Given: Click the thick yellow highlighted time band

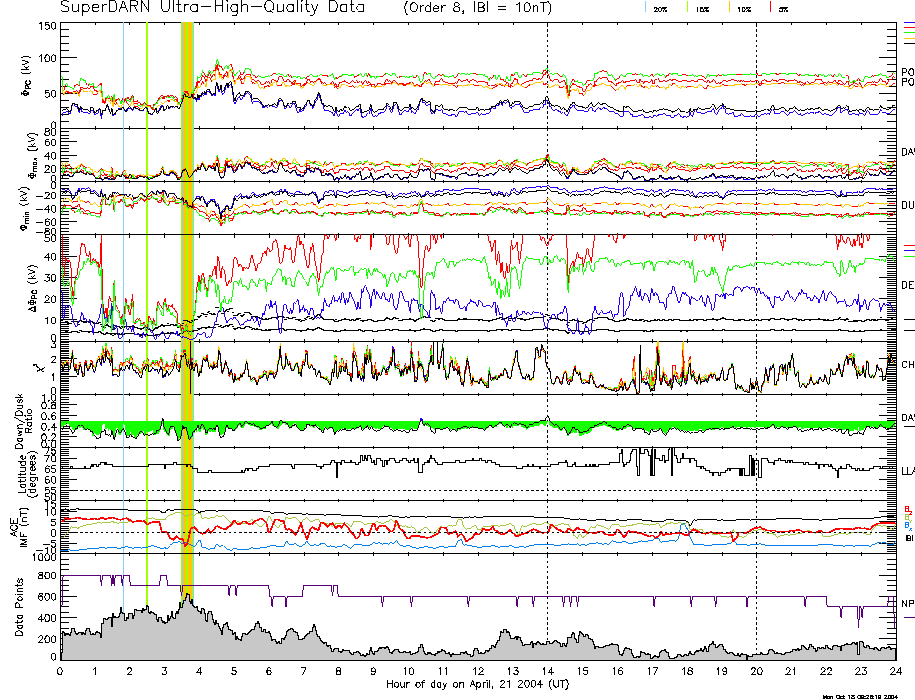Looking at the screenshot, I should [x=188, y=300].
